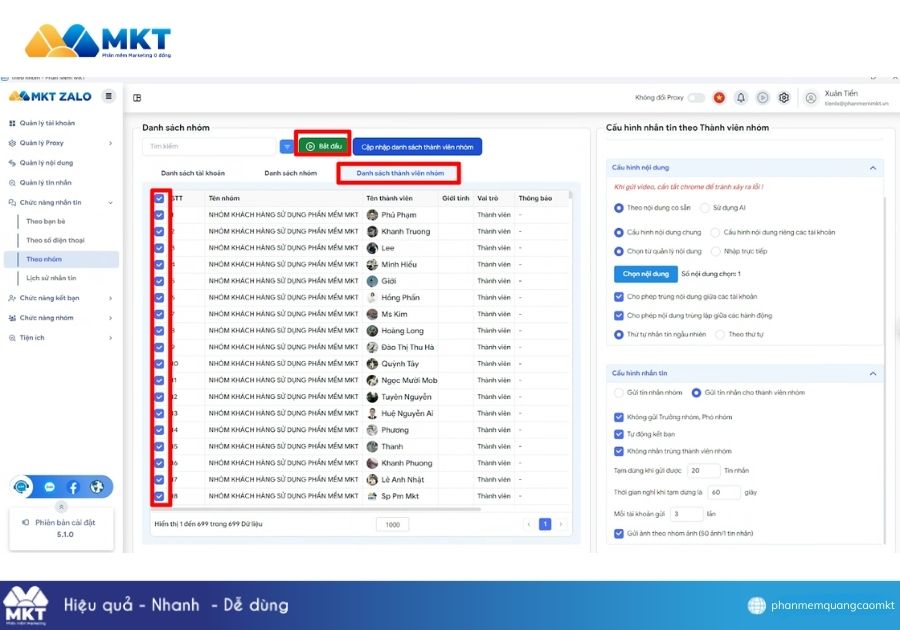Click the Chọn nội dung button
900x630 pixels.
[x=643, y=273]
